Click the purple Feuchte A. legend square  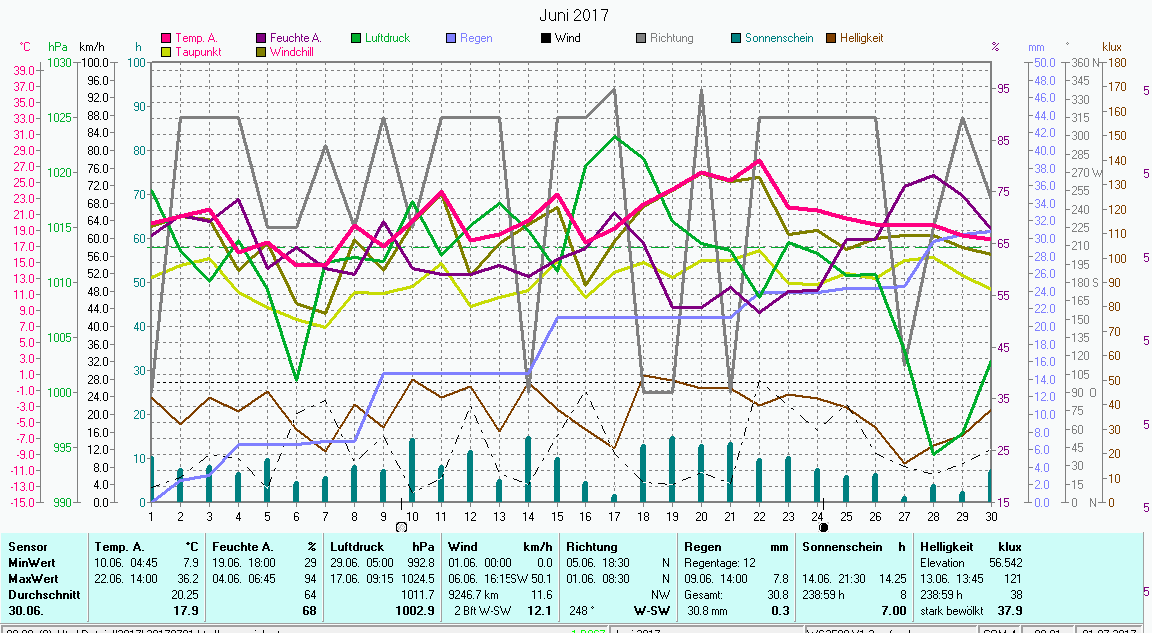(261, 39)
